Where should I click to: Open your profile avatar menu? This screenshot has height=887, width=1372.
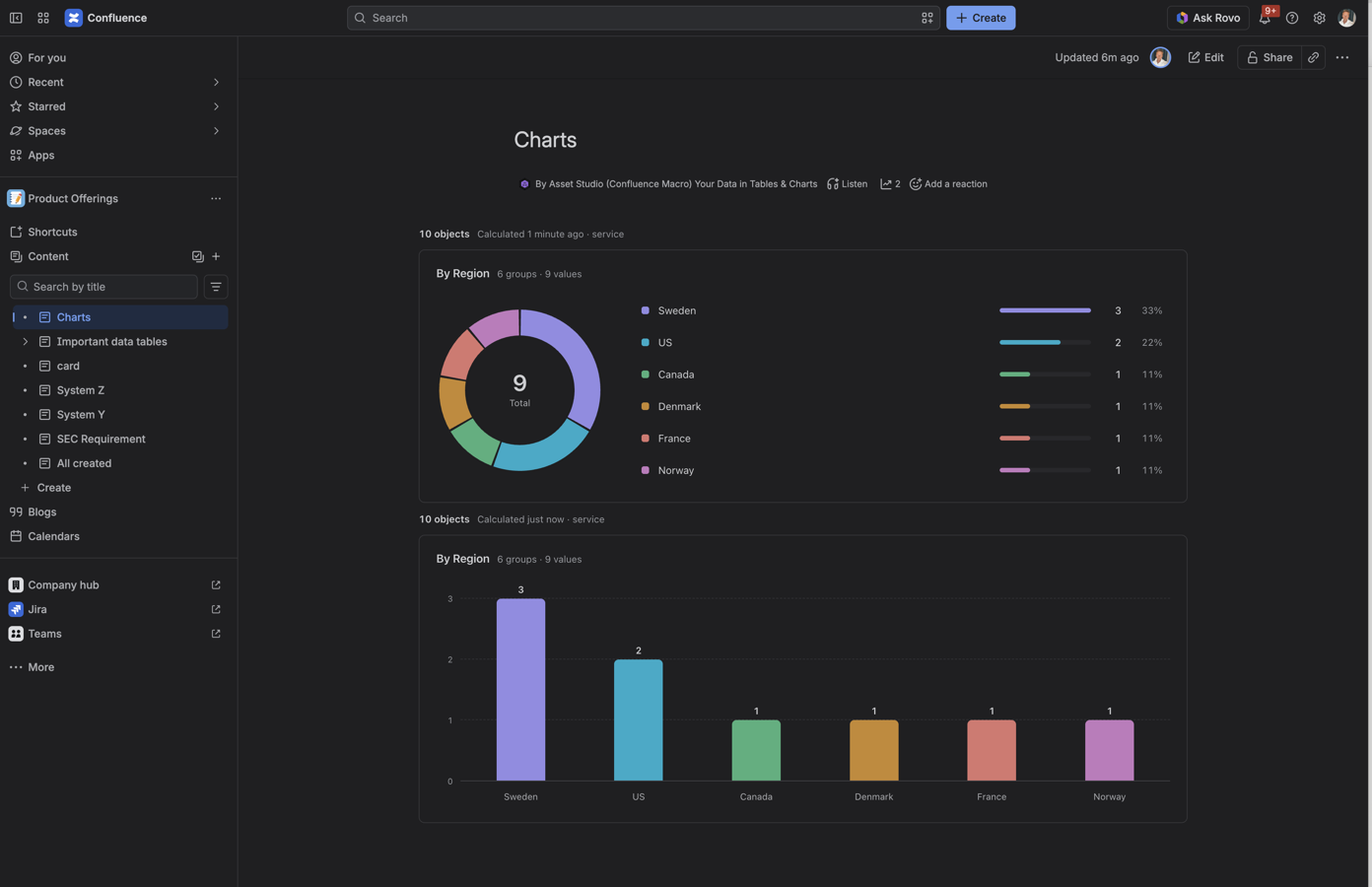[x=1346, y=18]
